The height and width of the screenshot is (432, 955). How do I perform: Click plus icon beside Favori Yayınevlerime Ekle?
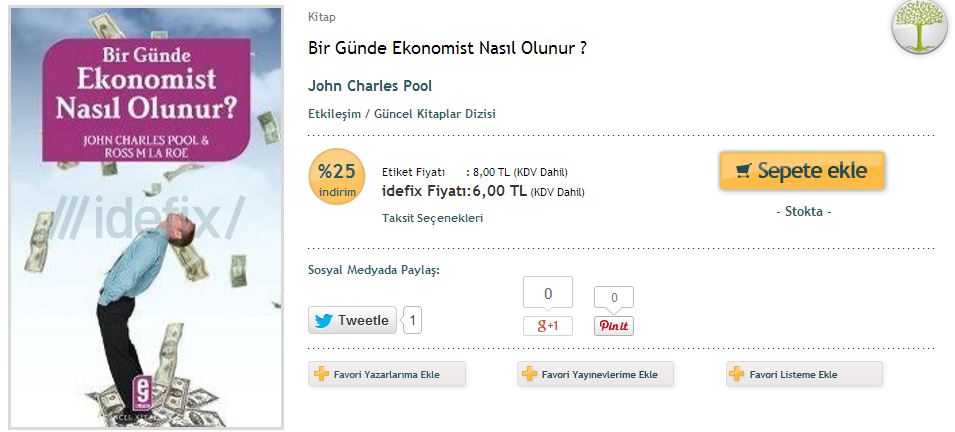(530, 374)
